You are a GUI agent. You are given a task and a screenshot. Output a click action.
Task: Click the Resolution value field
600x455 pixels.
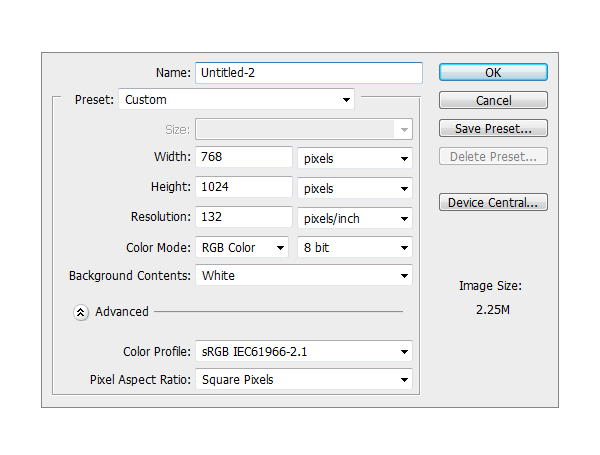pos(243,218)
